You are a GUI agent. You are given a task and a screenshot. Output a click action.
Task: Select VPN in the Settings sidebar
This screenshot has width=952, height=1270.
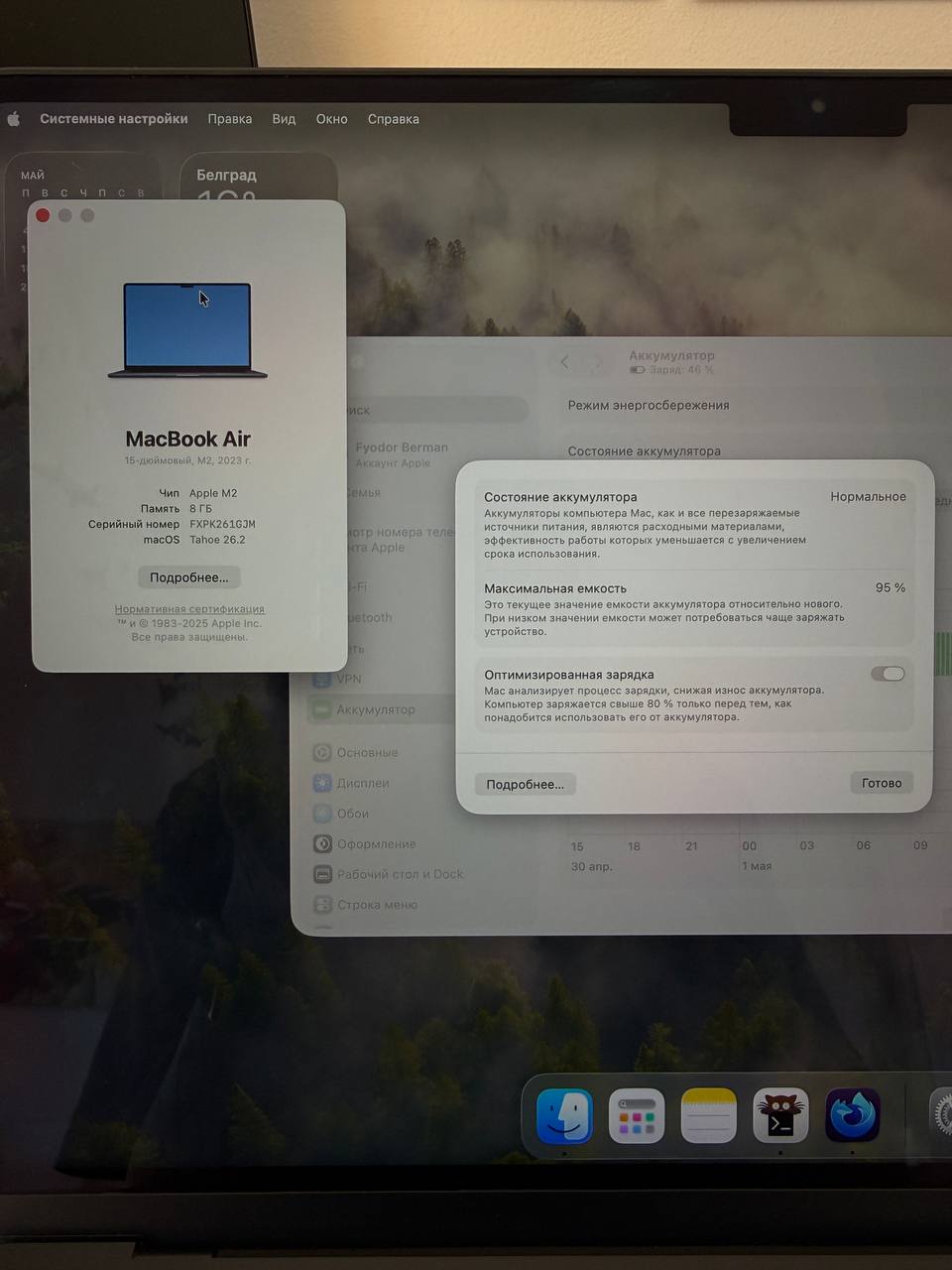pos(349,679)
